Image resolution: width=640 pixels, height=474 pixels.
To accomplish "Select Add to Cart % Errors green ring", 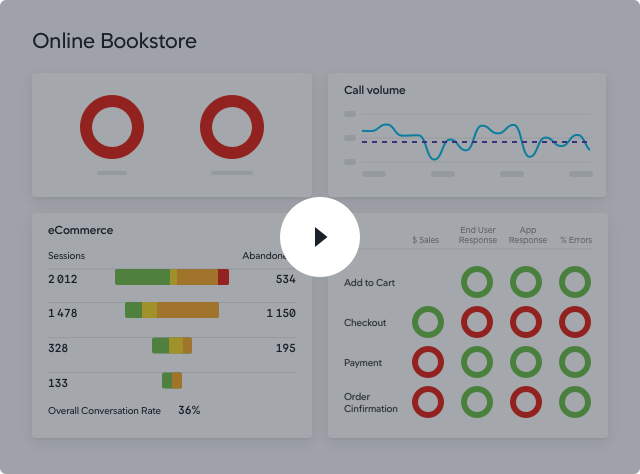I will [x=575, y=282].
